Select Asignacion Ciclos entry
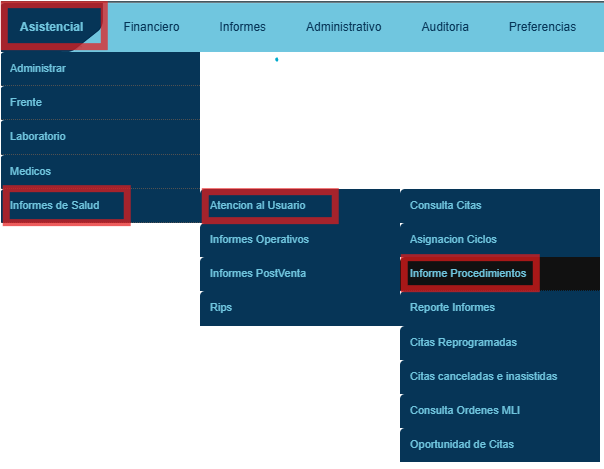This screenshot has height=469, width=604. pyautogui.click(x=453, y=239)
